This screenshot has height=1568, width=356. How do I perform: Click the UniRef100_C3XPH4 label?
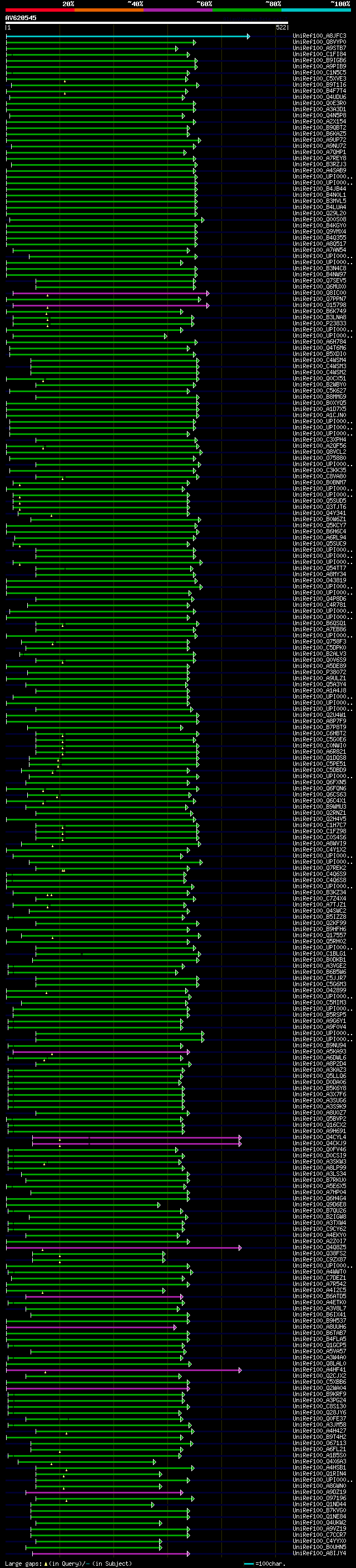(319, 439)
